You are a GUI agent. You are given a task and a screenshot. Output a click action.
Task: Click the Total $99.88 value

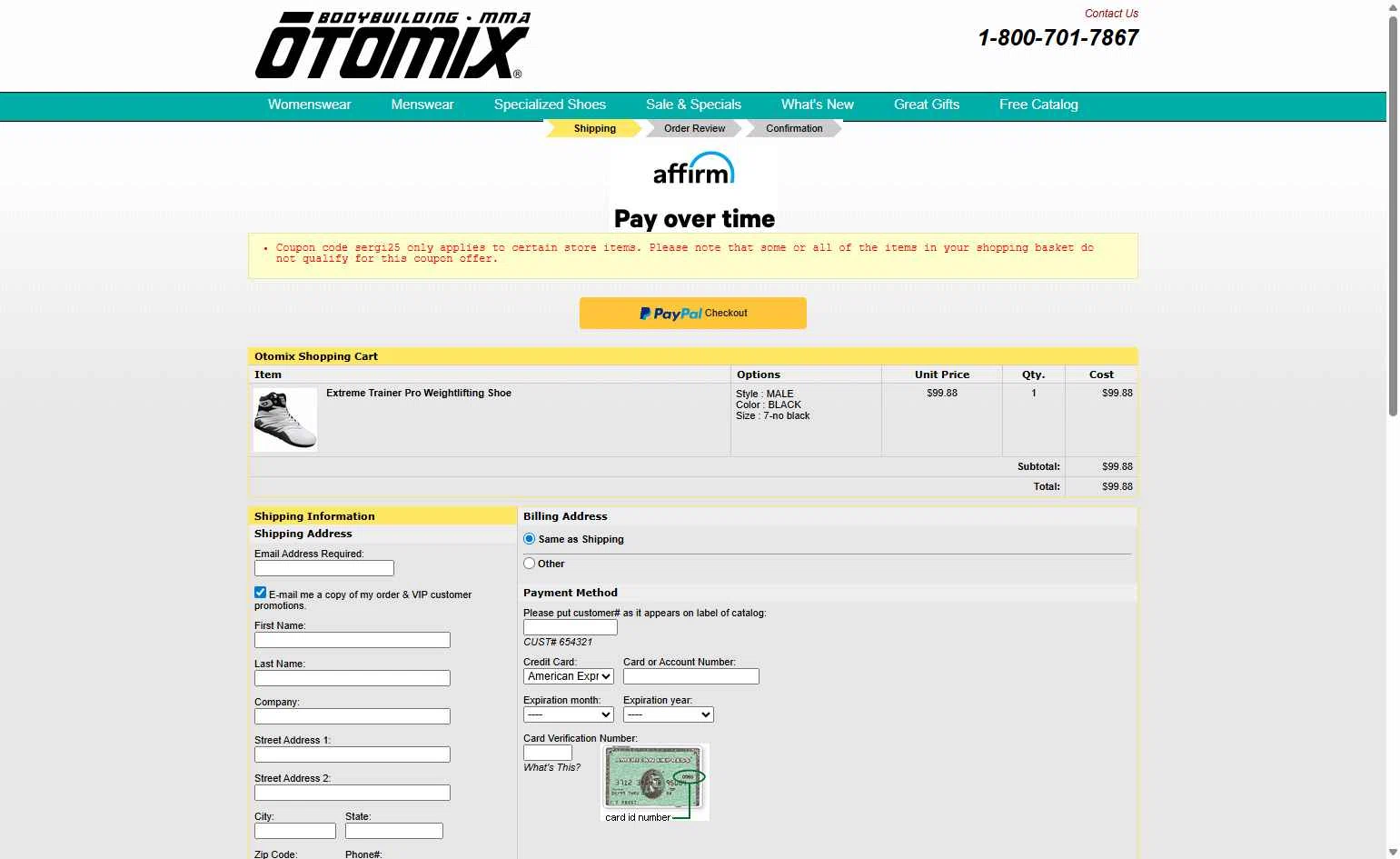point(1117,486)
